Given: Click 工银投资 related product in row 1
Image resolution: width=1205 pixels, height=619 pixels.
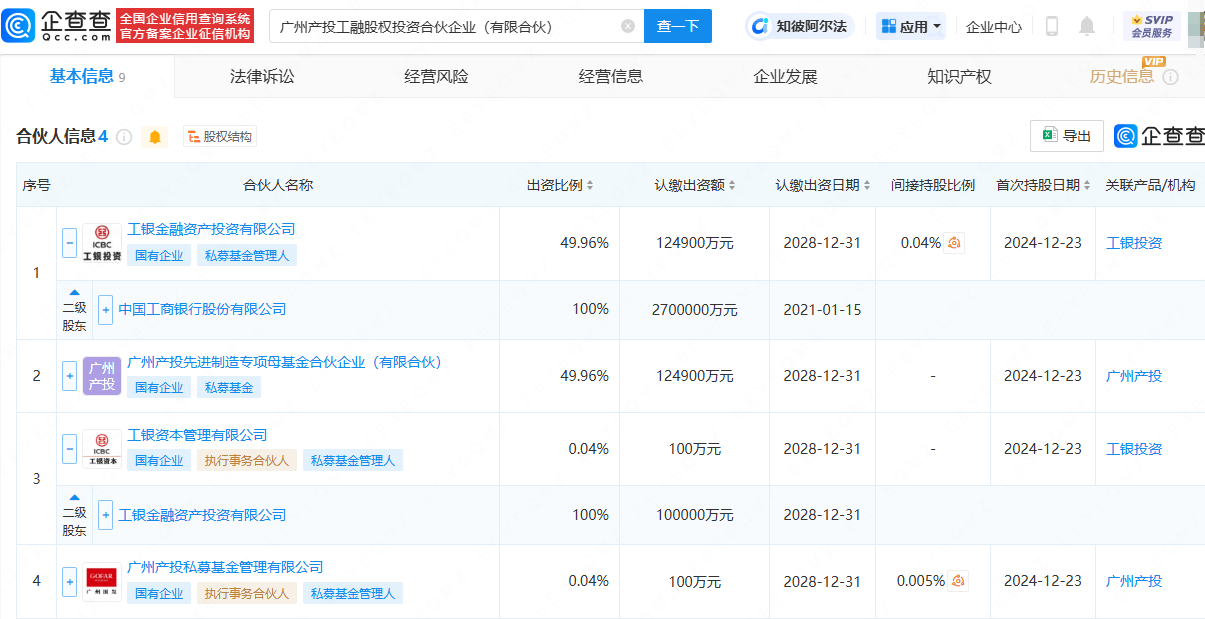Looking at the screenshot, I should pos(1134,243).
